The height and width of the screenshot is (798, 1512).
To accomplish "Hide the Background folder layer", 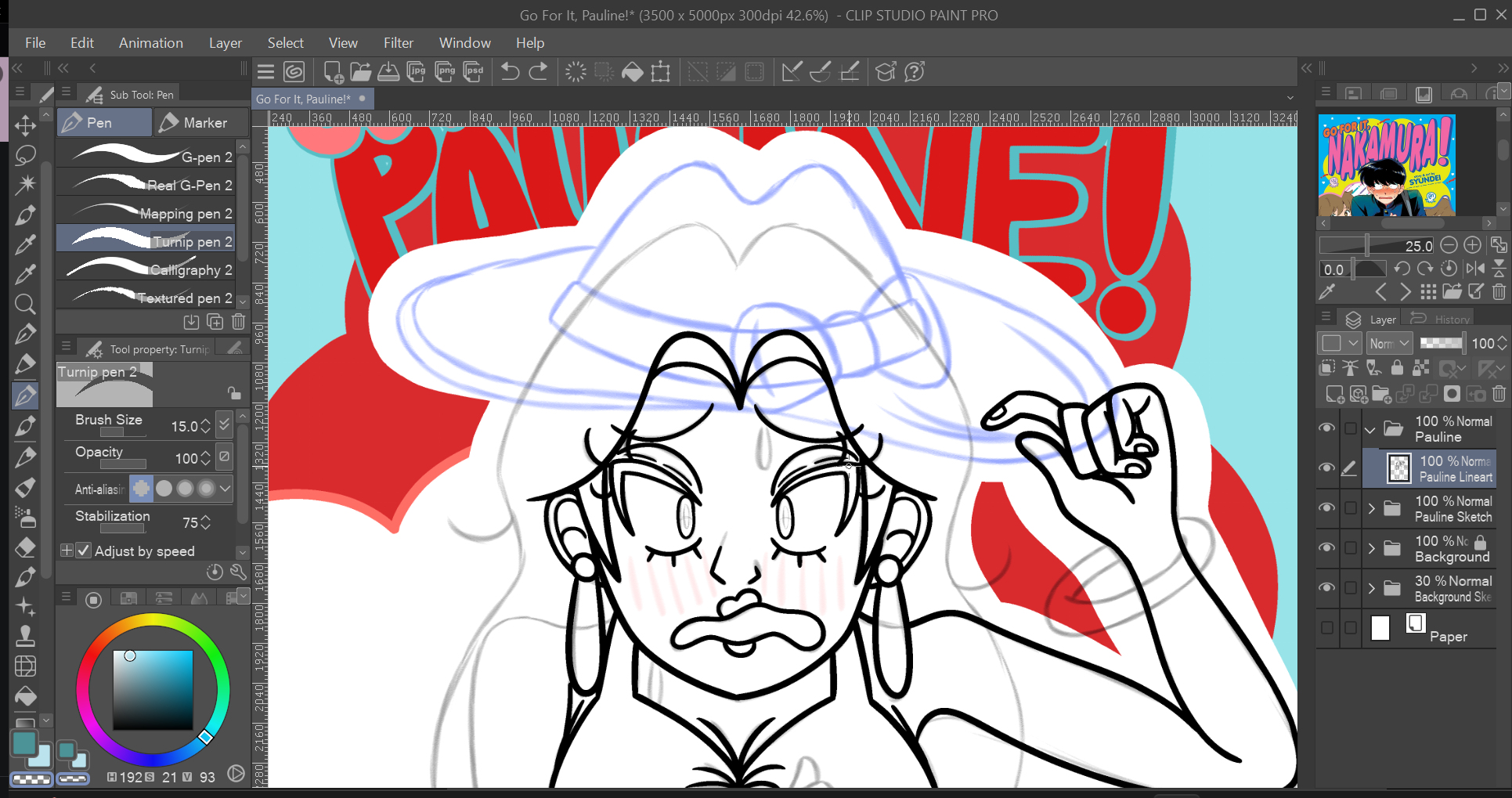I will (x=1326, y=547).
